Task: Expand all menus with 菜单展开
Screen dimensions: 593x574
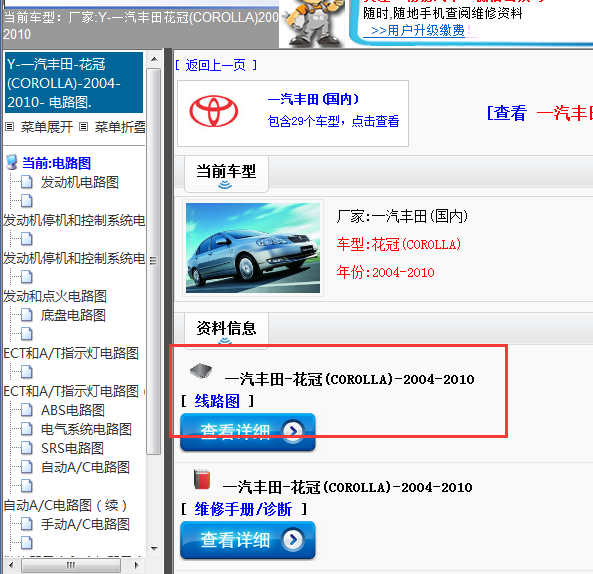Action: (x=47, y=127)
